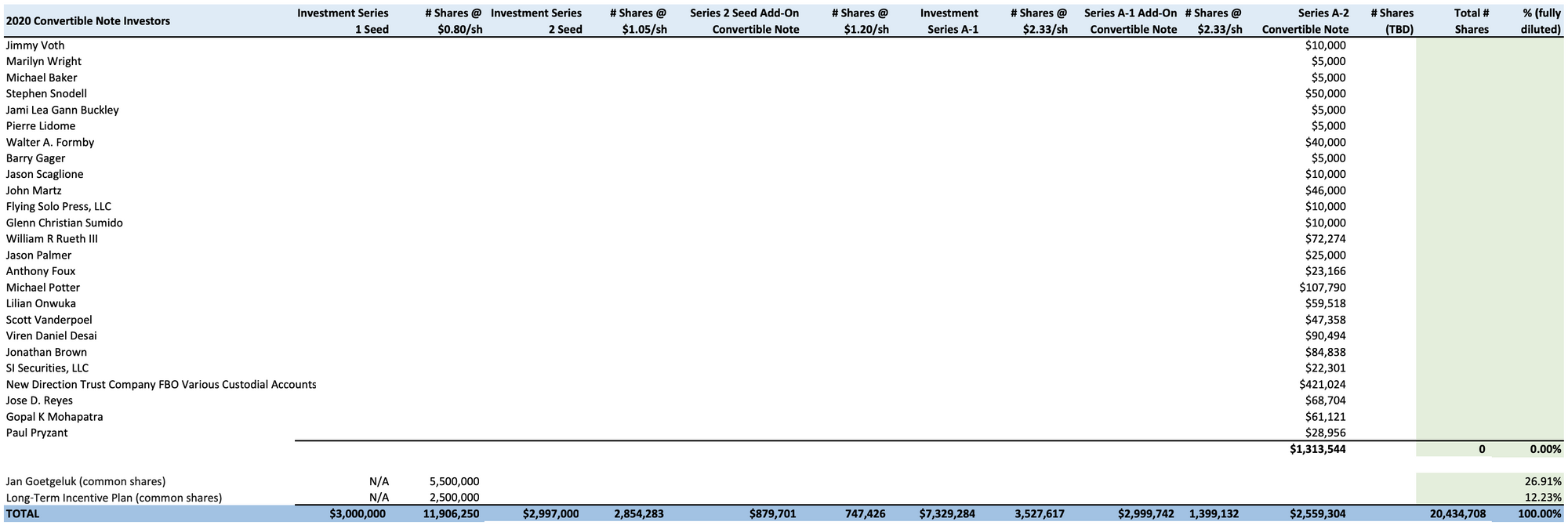Click the $72,274 amount cell
This screenshot has height=529, width=1568.
(1326, 239)
